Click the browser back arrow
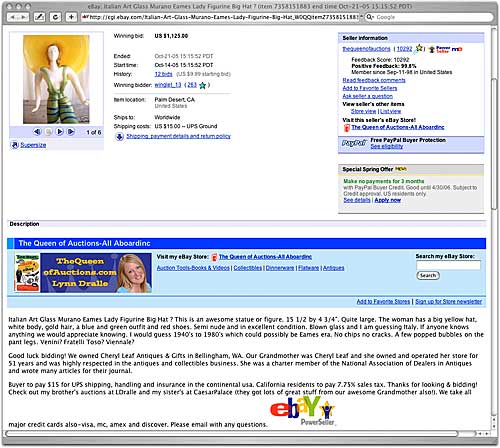The image size is (500, 448). pyautogui.click(x=13, y=17)
